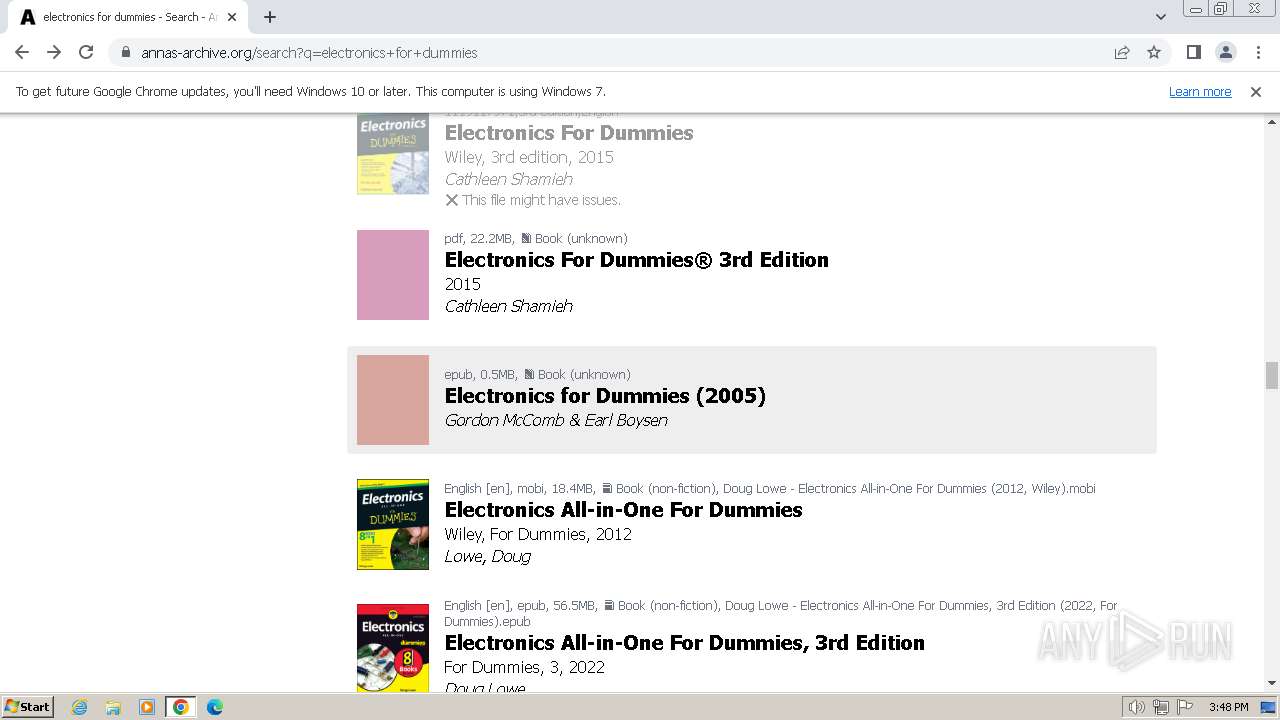The width and height of the screenshot is (1280, 720).
Task: View site information lock icon
Action: pos(125,52)
